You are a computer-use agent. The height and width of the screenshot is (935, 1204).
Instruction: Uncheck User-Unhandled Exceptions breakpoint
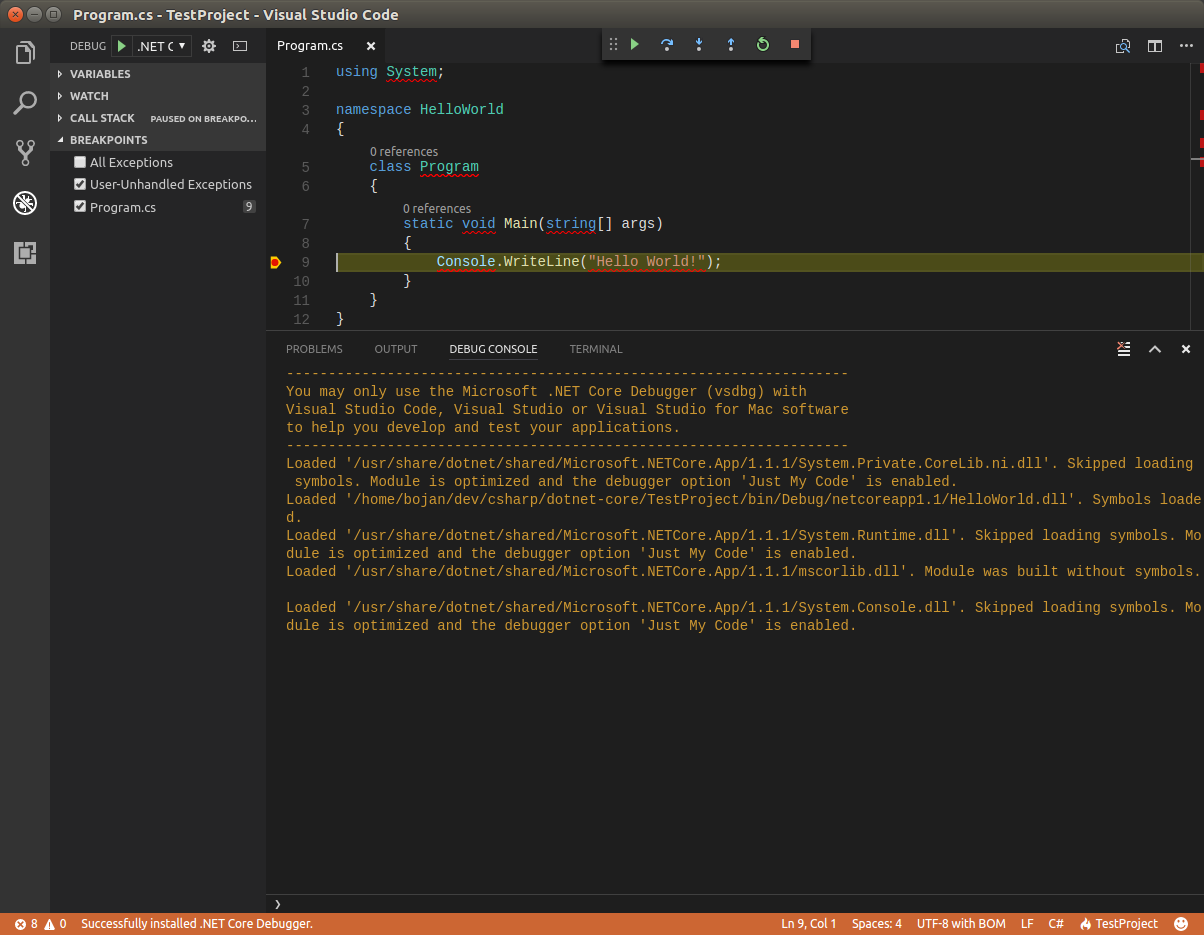[80, 184]
